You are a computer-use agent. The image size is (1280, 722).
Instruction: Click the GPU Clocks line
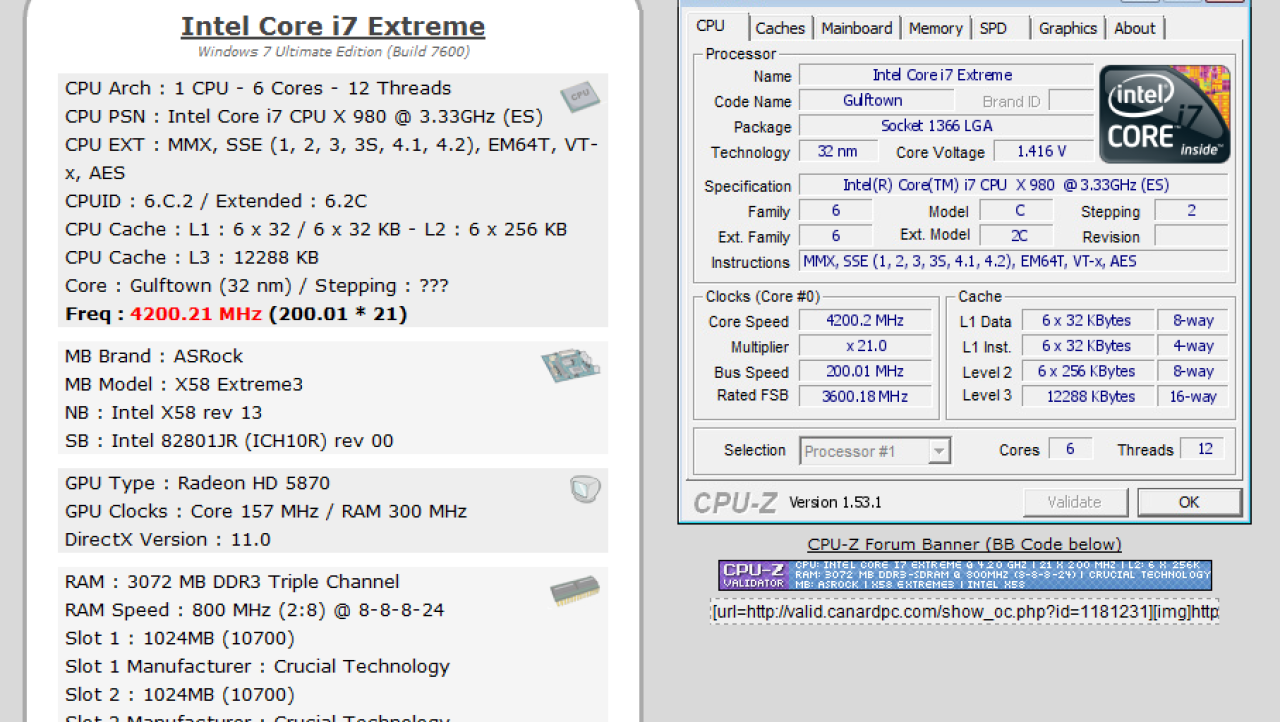(x=266, y=511)
